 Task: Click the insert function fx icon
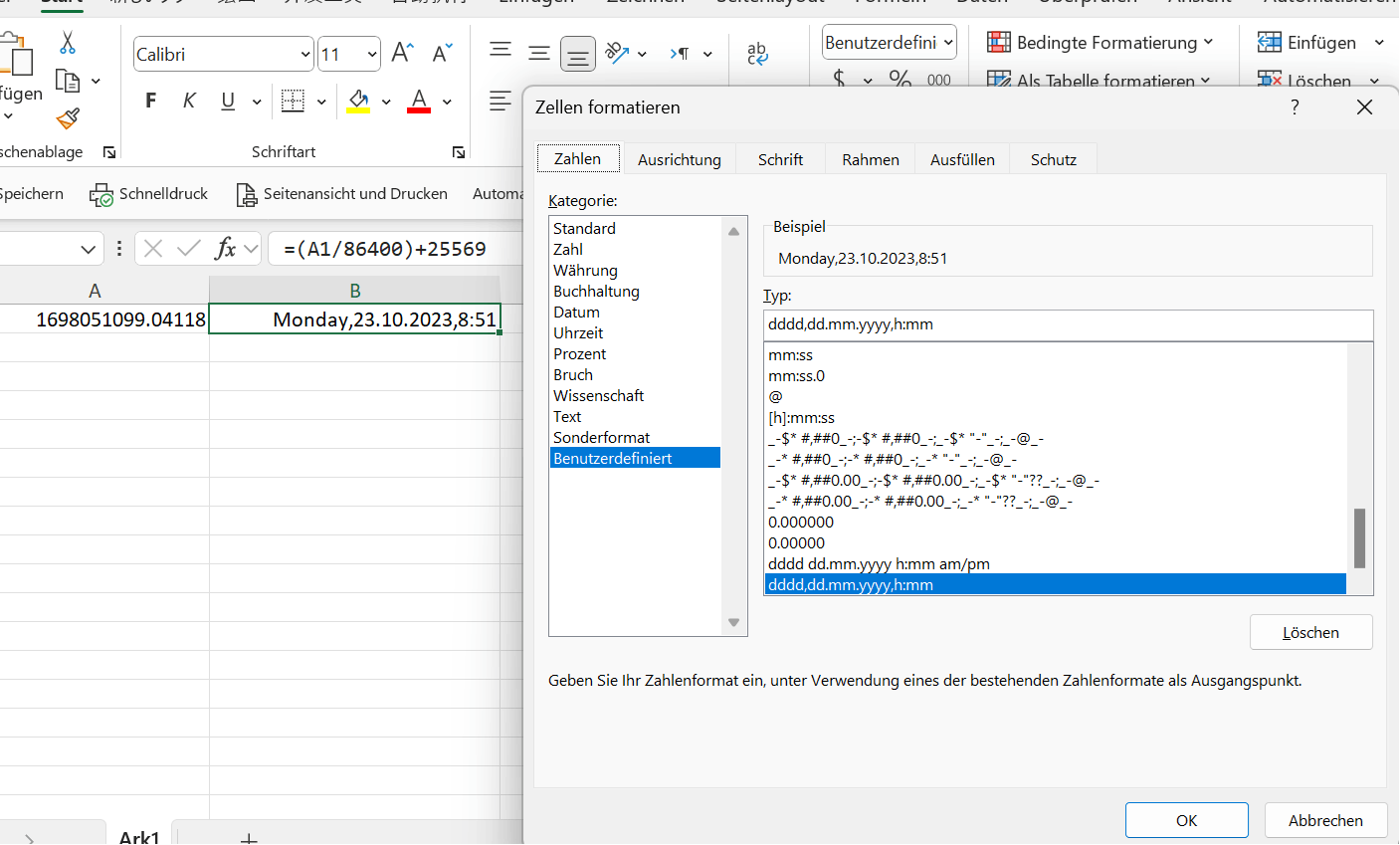point(226,249)
